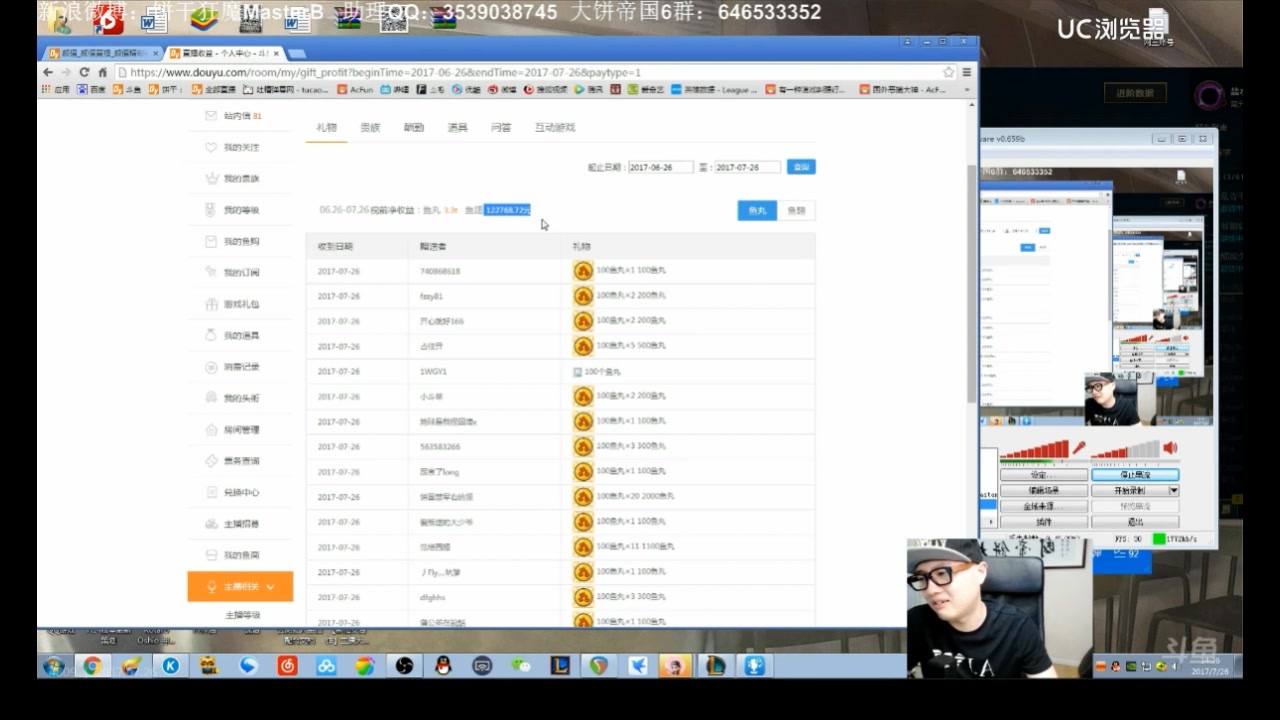Expand the 主播相关 sidebar section
The image size is (1280, 720).
coord(240,587)
